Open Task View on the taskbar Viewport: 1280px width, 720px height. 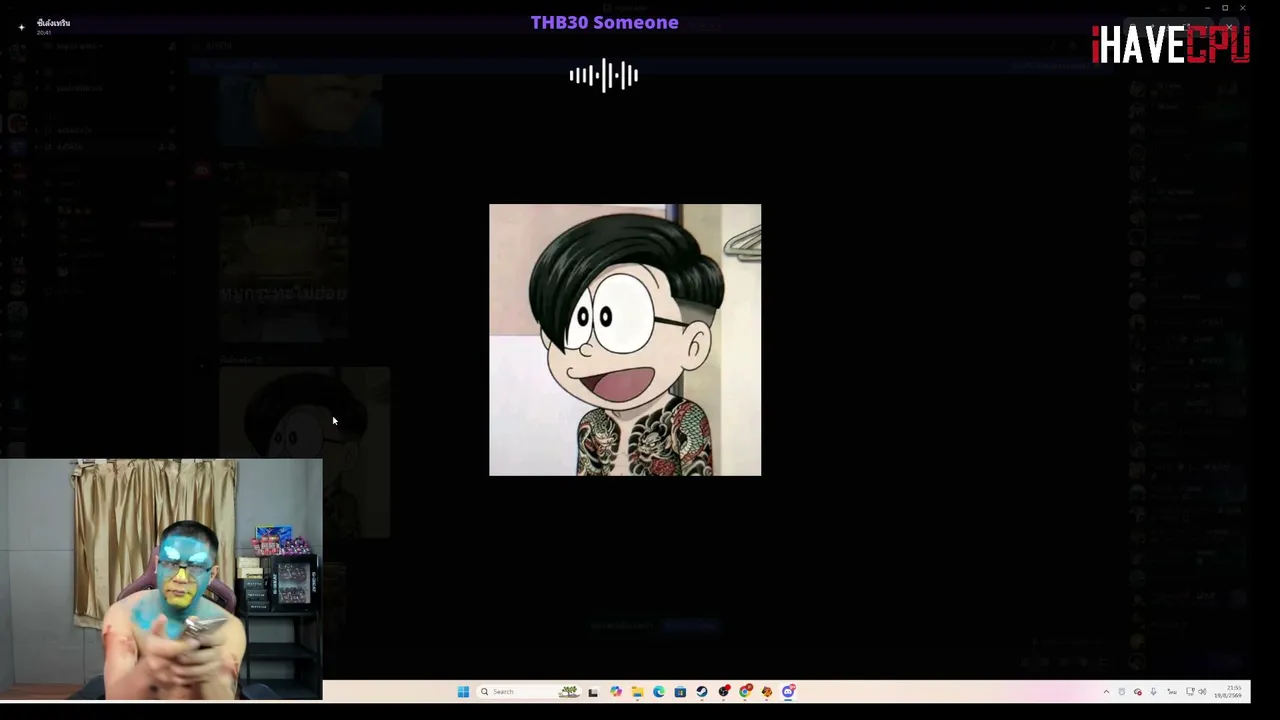593,692
